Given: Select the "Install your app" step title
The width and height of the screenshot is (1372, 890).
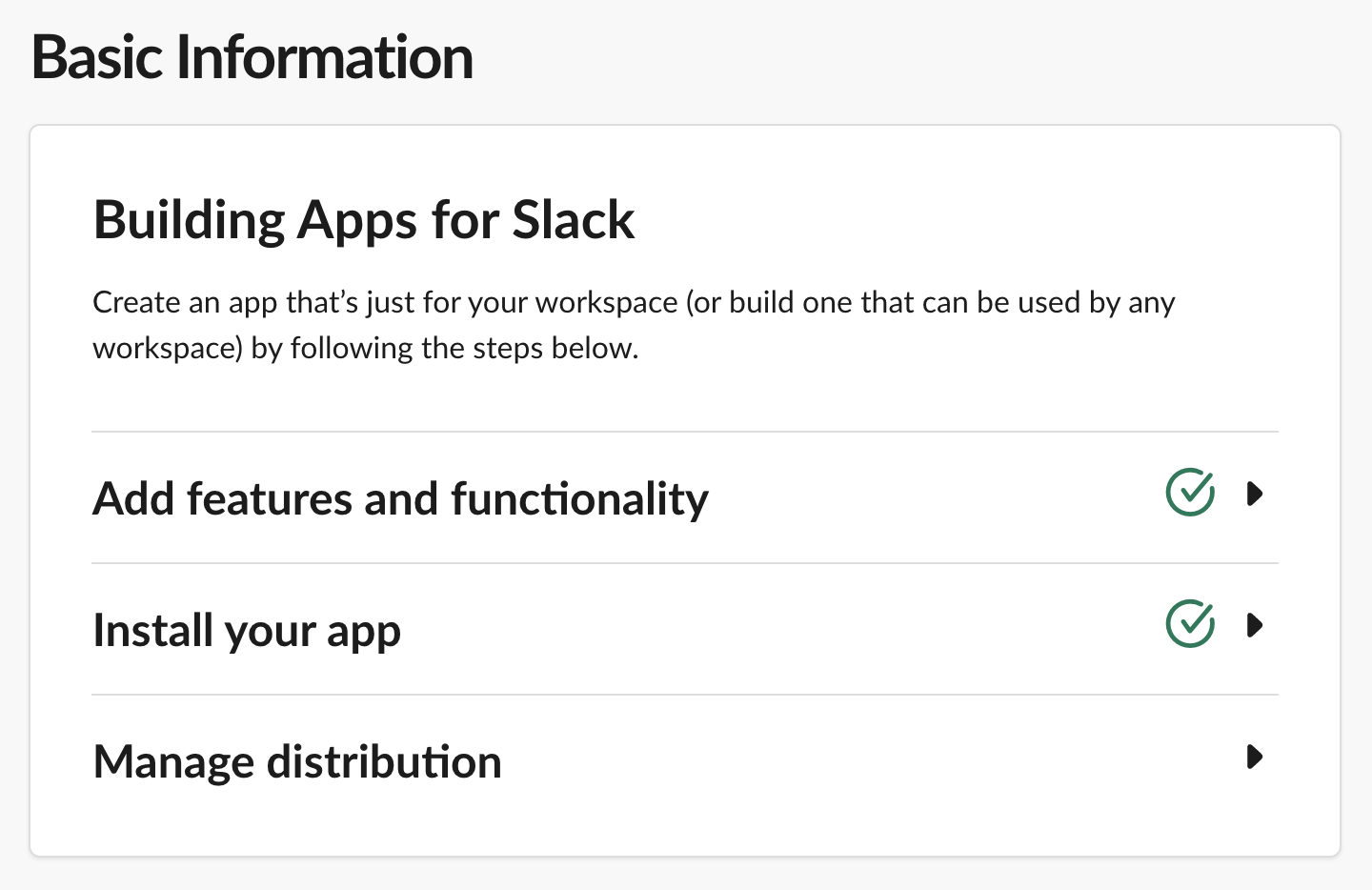Looking at the screenshot, I should coord(247,631).
